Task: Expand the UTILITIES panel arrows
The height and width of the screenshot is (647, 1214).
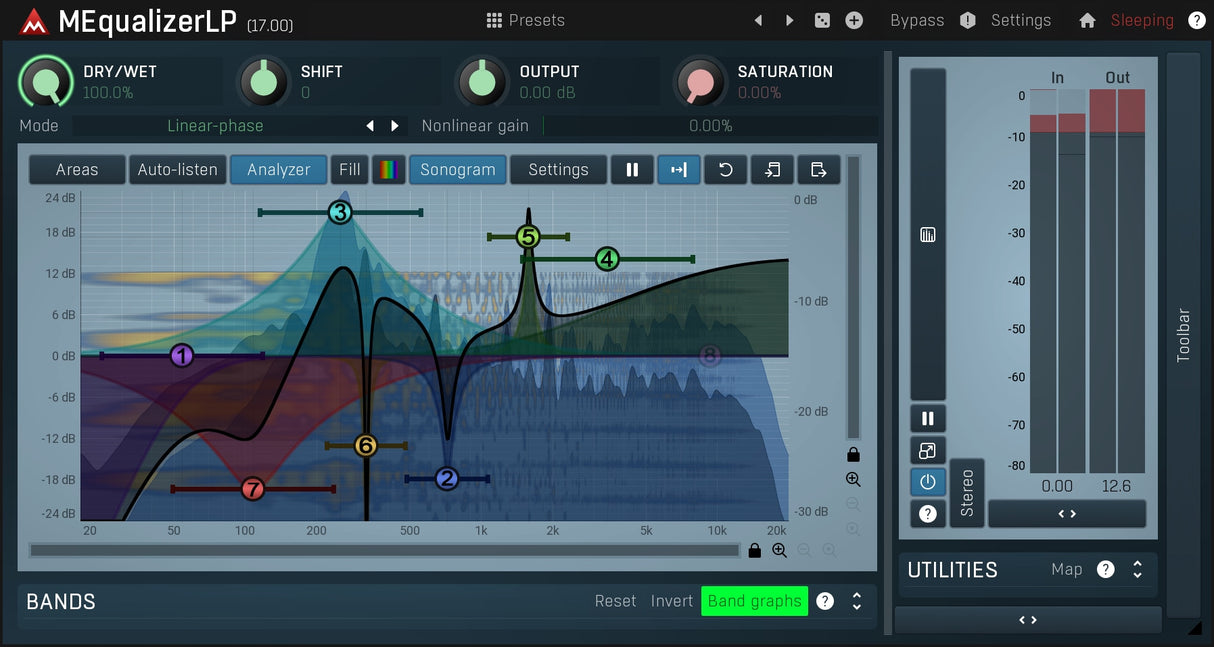Action: coord(1137,569)
